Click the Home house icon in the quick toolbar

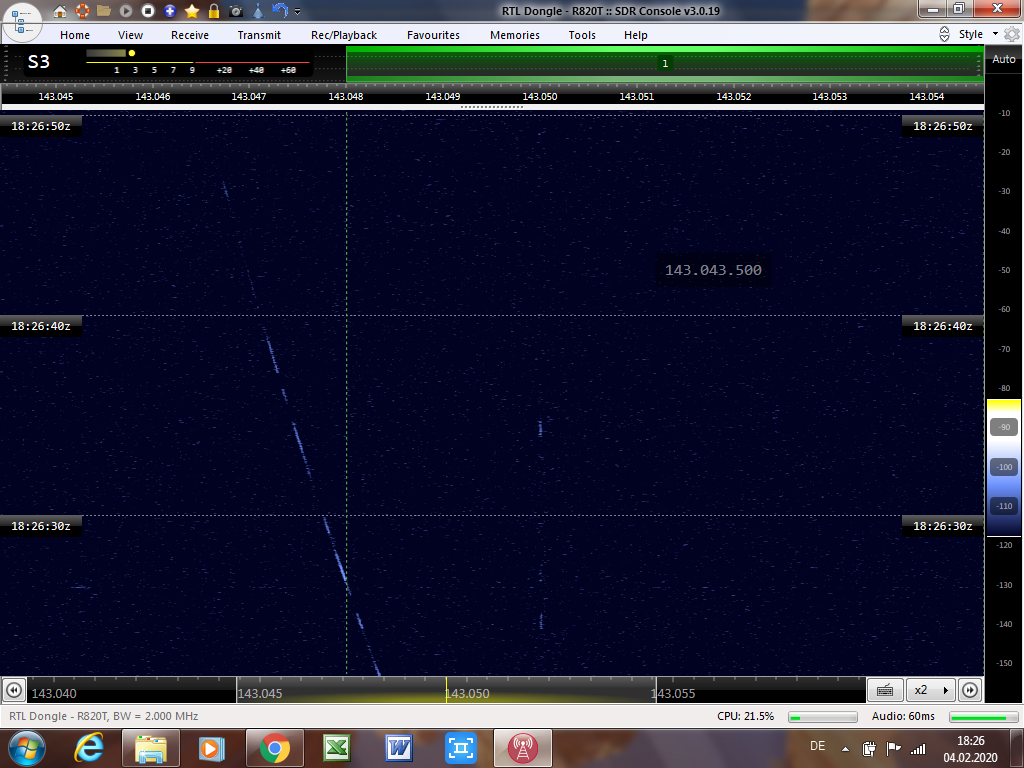click(59, 11)
